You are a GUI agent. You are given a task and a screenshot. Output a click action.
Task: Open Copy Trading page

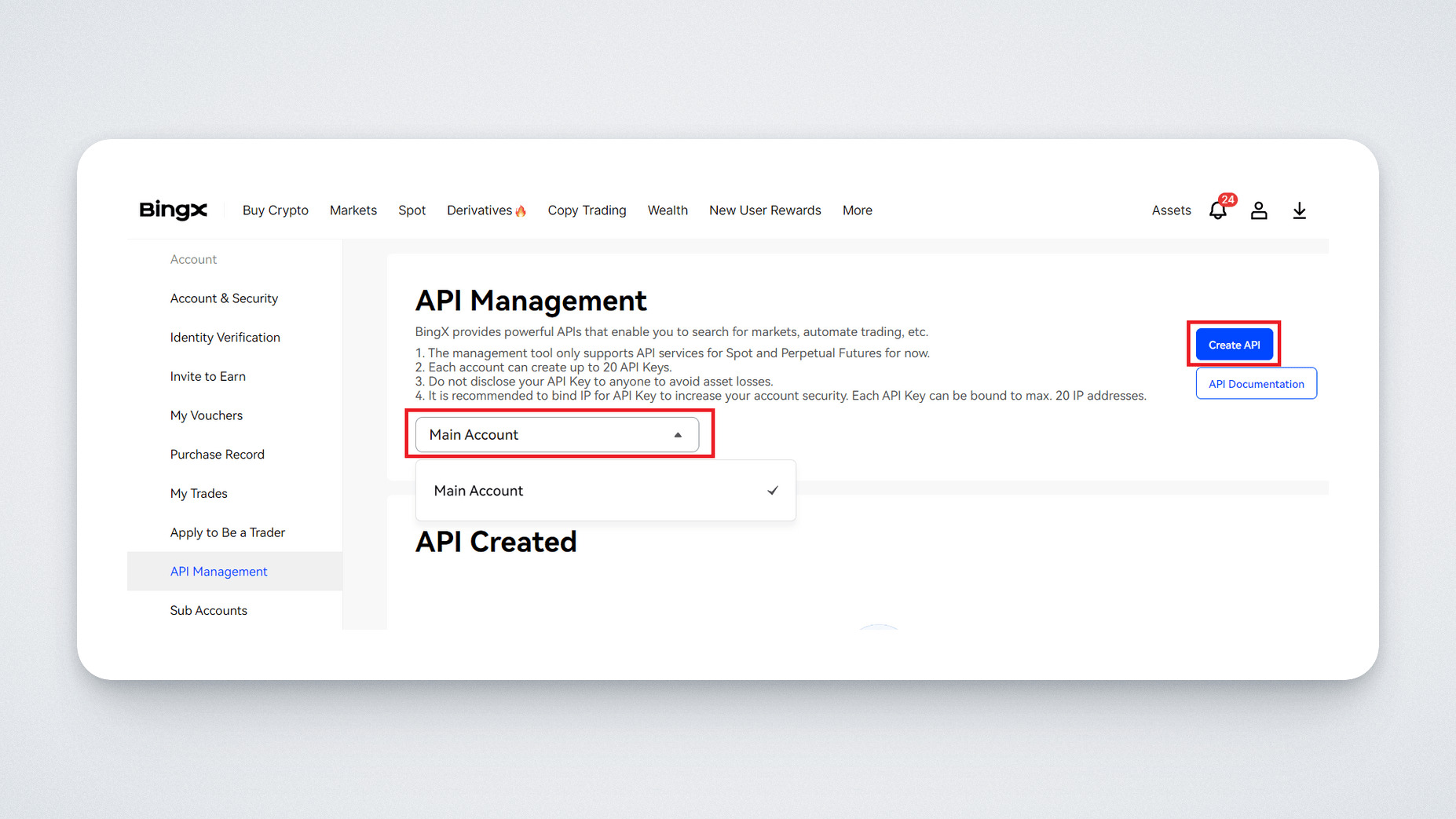(x=587, y=210)
